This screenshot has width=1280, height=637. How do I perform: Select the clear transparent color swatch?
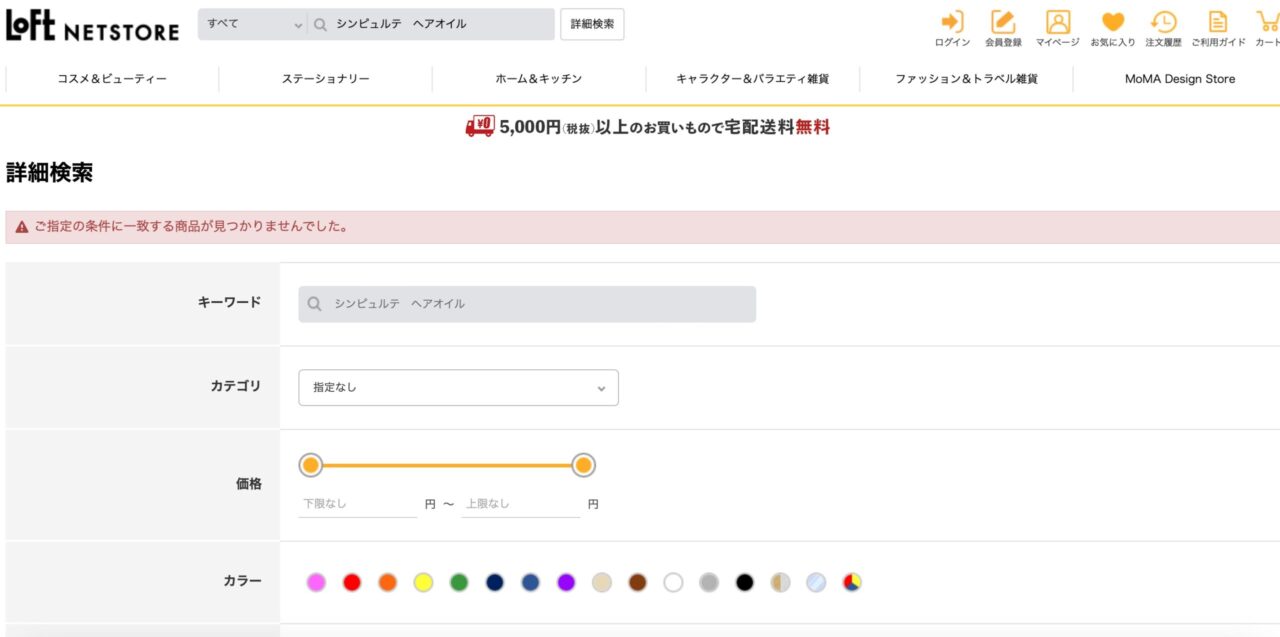click(816, 582)
